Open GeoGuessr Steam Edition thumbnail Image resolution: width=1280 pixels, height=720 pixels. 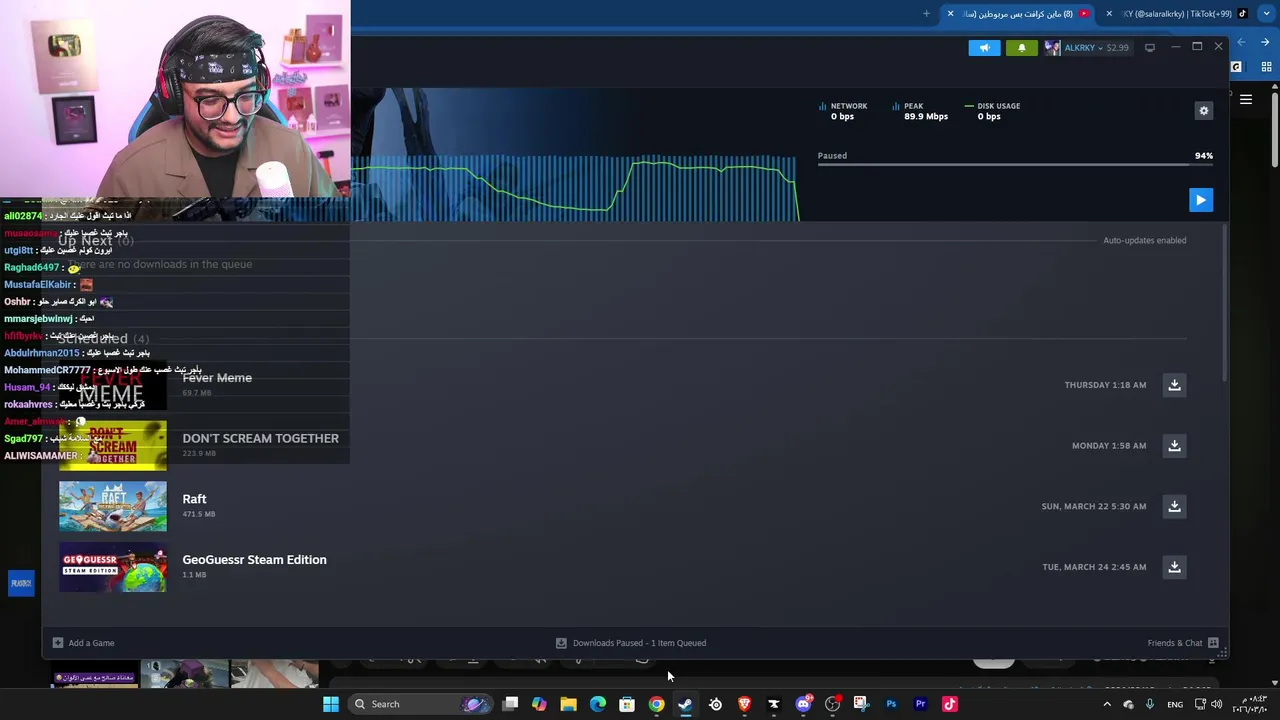point(113,567)
